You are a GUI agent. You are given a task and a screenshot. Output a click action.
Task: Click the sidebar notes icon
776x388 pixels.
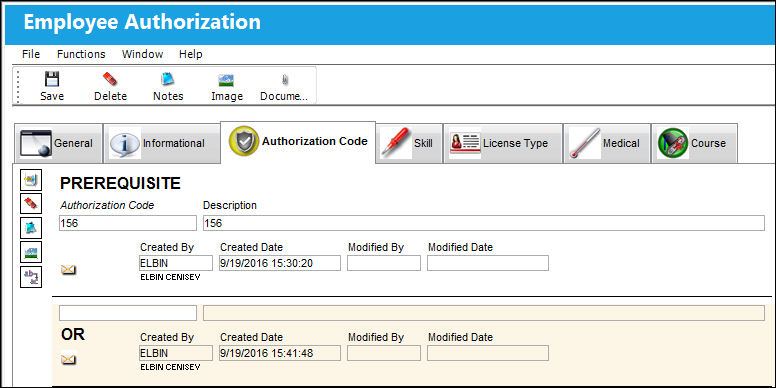pyautogui.click(x=31, y=228)
